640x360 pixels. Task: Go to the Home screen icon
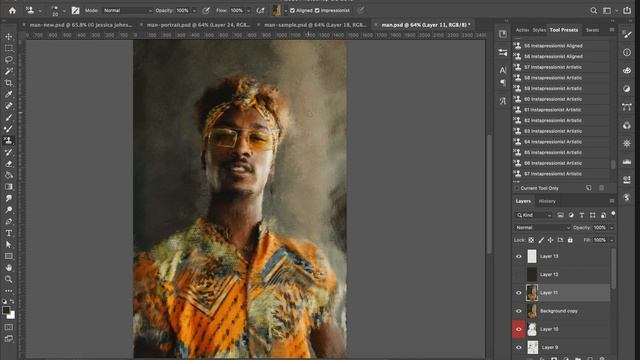point(12,11)
